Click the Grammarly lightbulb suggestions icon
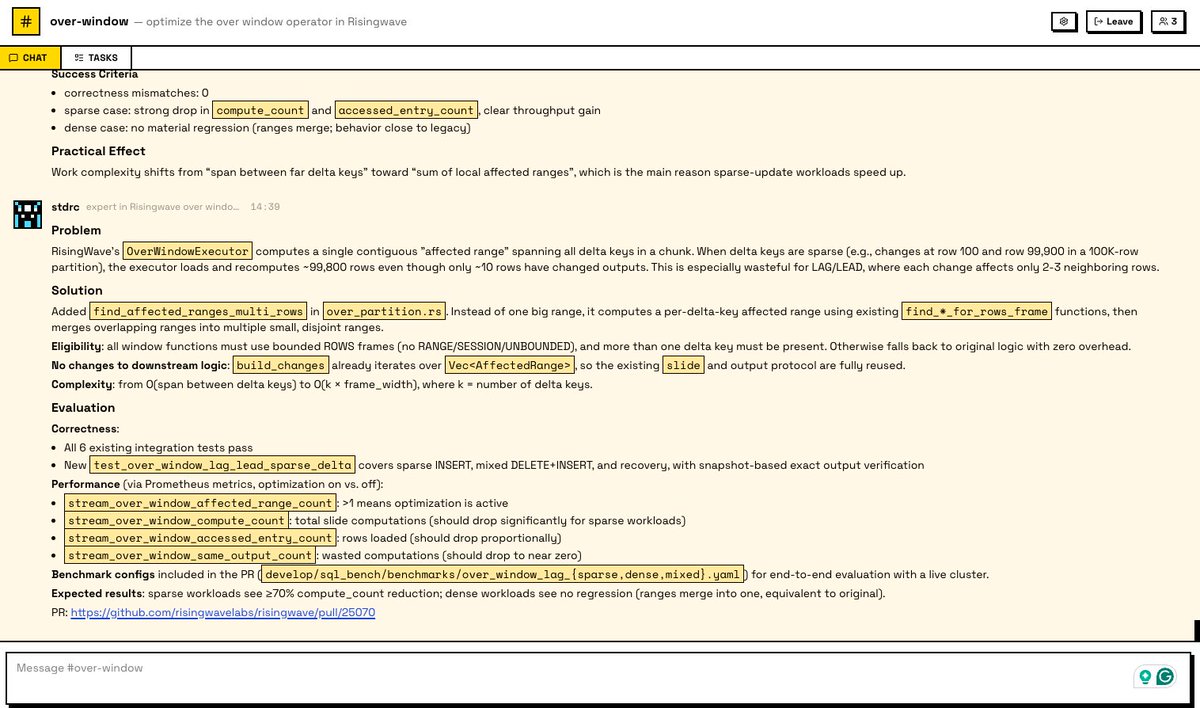This screenshot has width=1200, height=708. 1145,677
